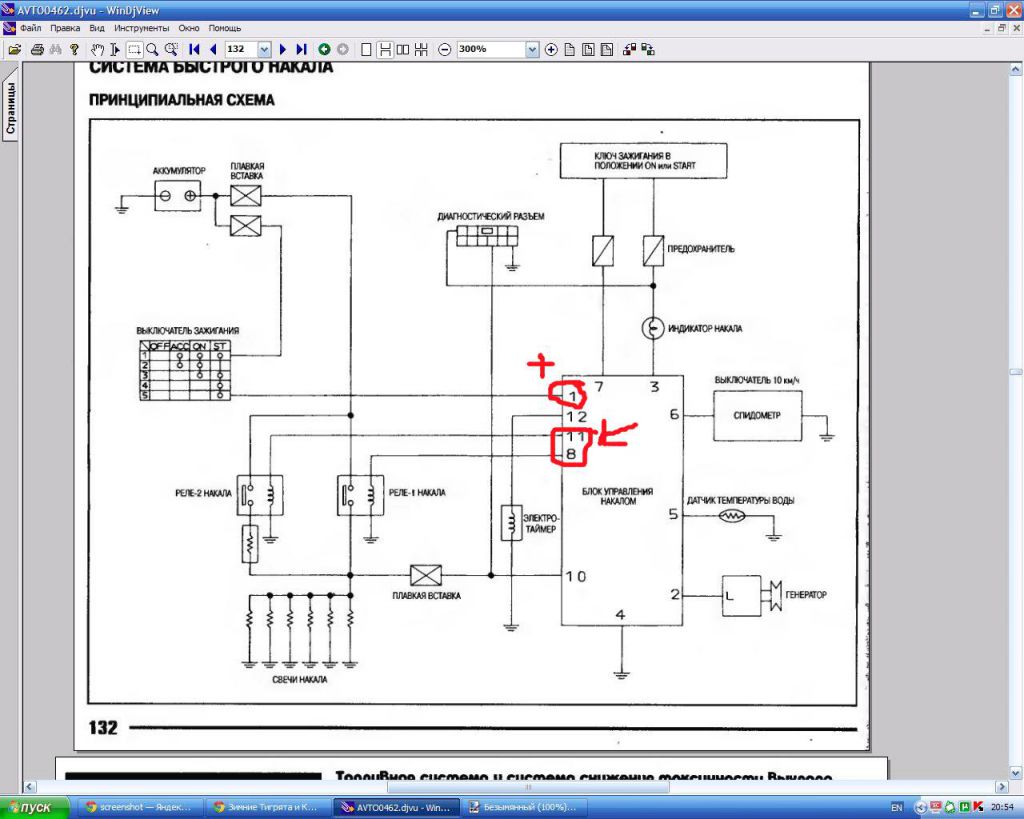This screenshot has height=819, width=1024.
Task: Go to the next page arrow
Action: (283, 49)
